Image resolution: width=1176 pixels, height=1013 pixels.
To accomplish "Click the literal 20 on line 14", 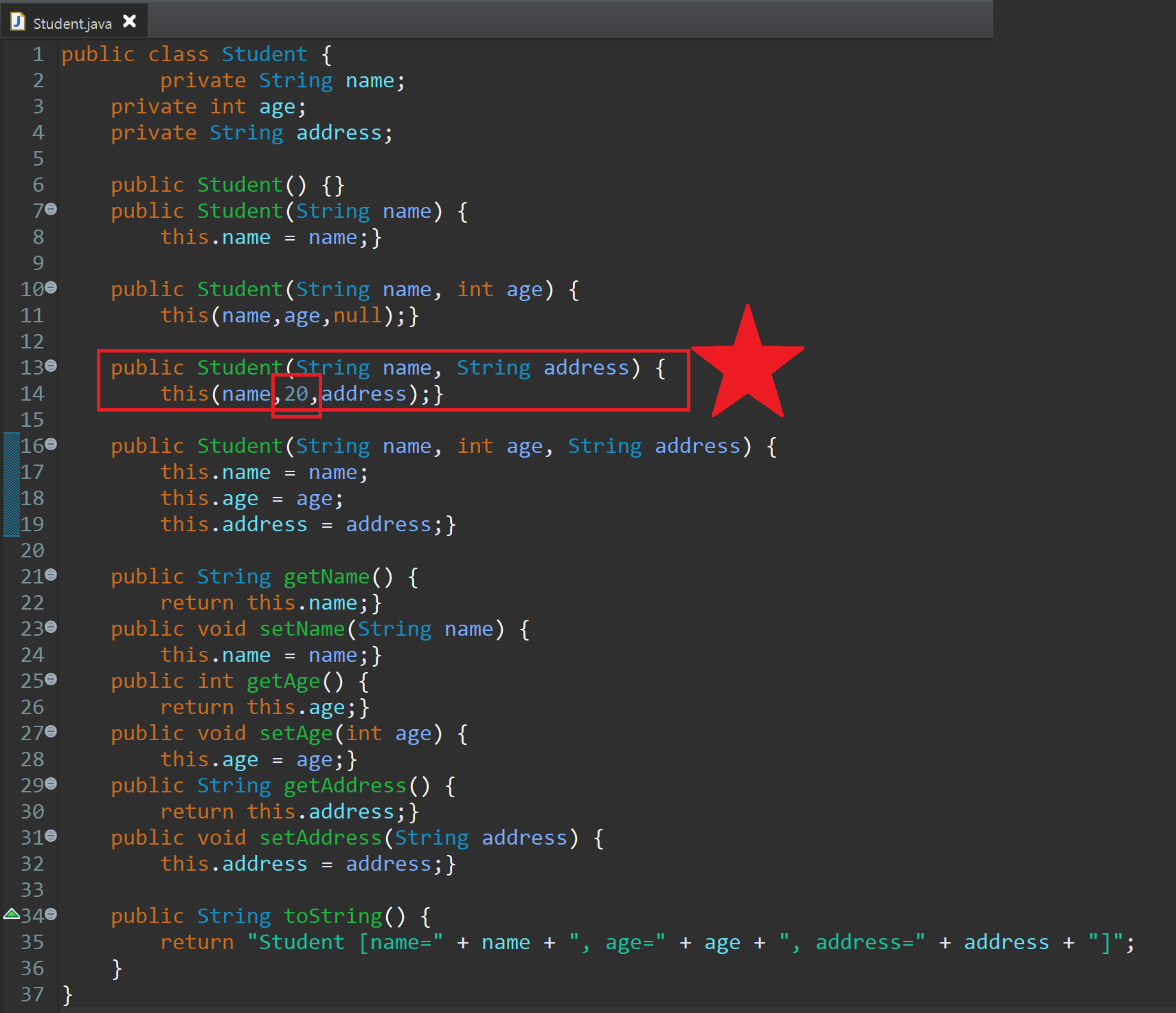I will [296, 394].
